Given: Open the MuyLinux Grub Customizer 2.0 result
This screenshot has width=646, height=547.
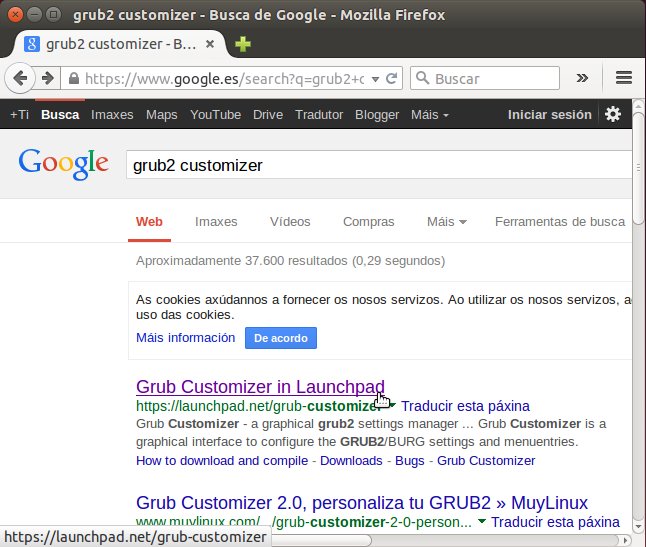Looking at the screenshot, I should coord(362,503).
